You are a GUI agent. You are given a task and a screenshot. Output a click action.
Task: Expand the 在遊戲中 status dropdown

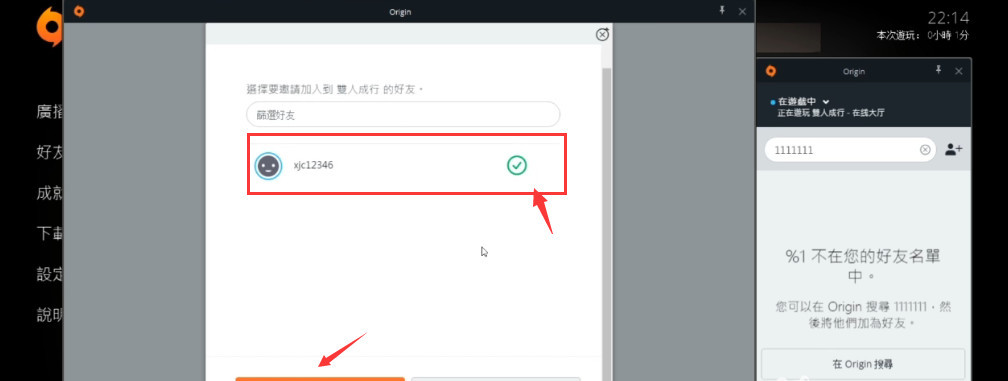pos(826,102)
